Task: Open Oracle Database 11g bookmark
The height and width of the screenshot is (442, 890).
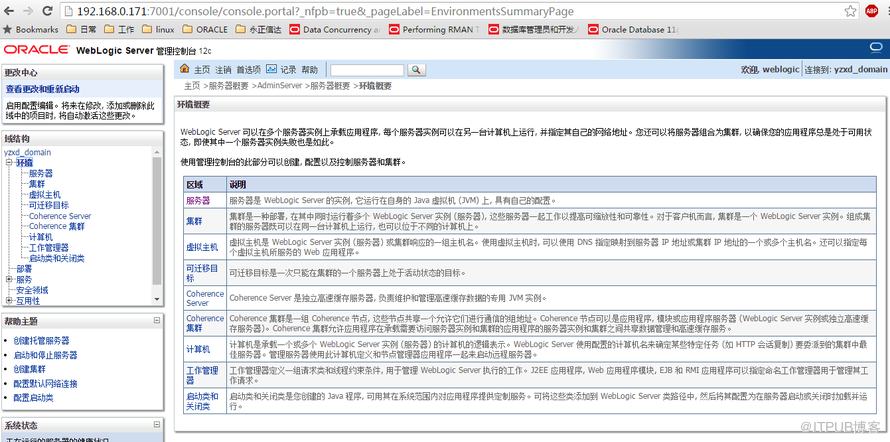Action: pos(633,30)
